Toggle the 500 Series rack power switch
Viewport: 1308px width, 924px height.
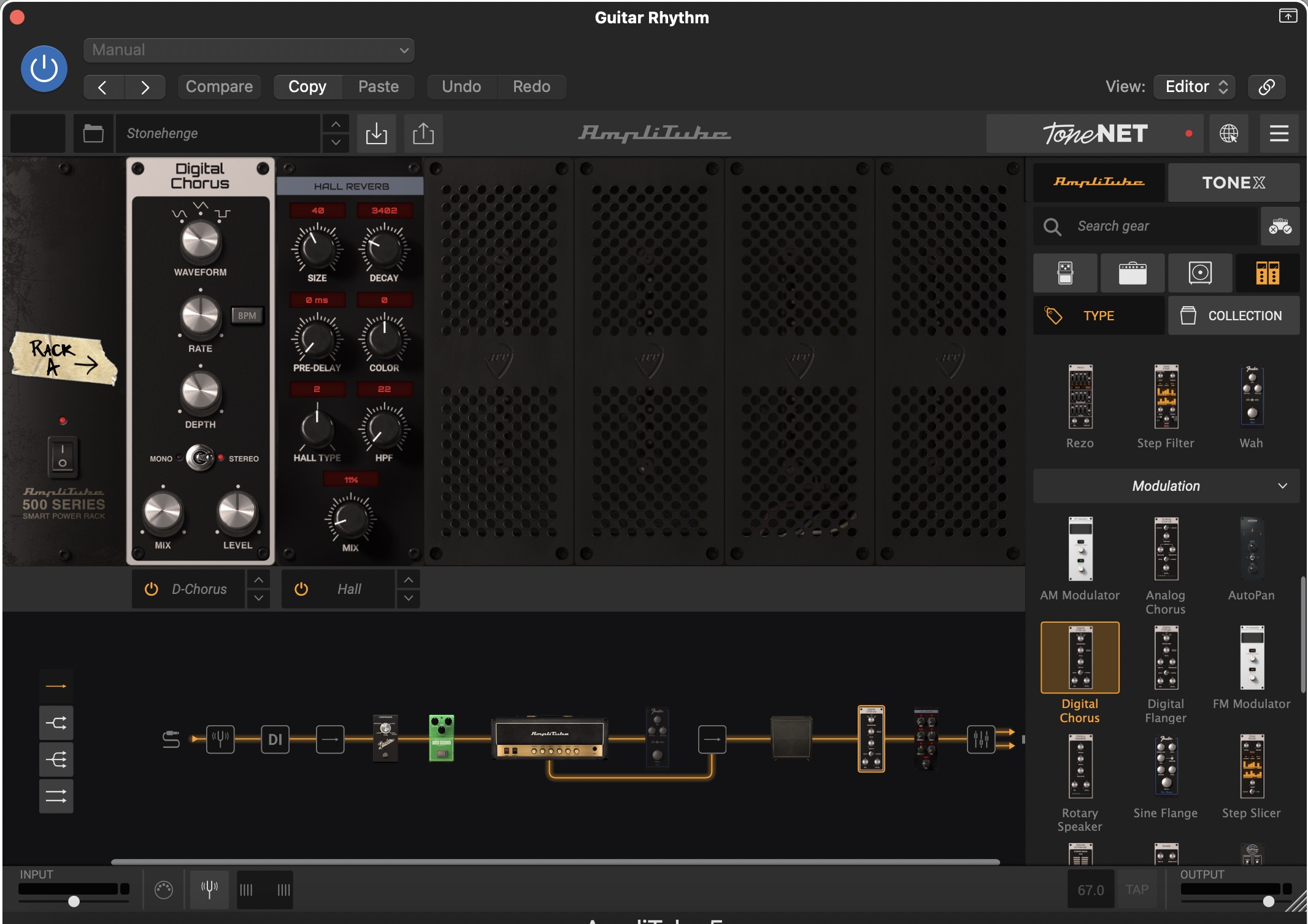tap(63, 456)
